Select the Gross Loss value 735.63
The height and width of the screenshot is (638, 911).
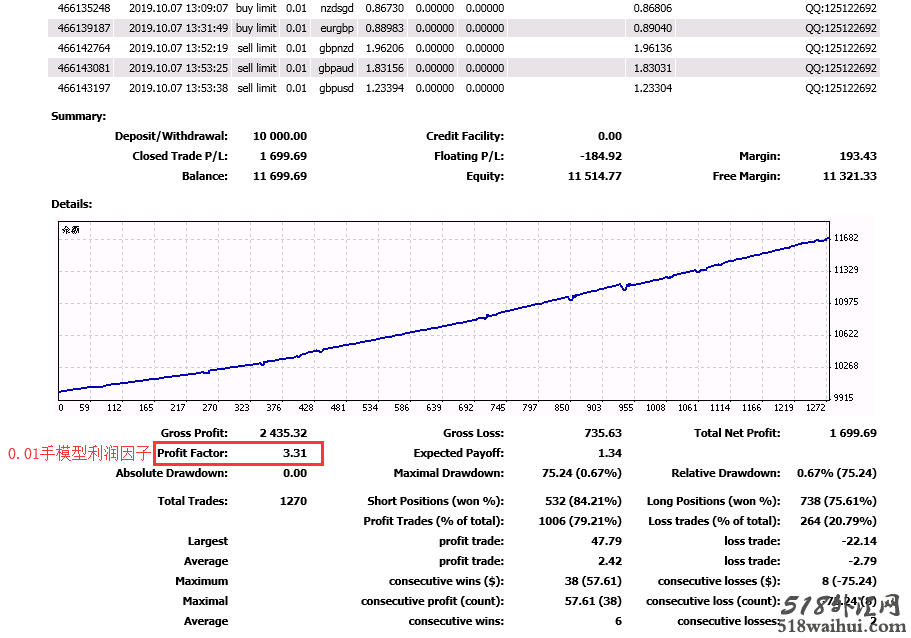(x=603, y=433)
